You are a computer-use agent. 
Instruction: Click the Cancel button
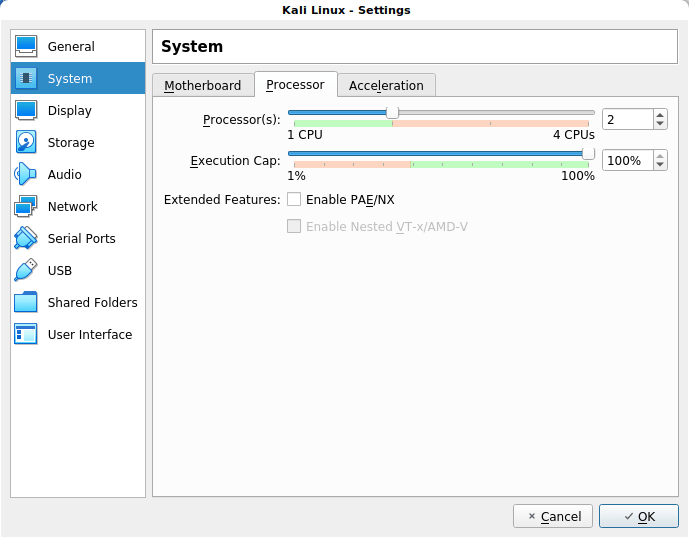(553, 516)
